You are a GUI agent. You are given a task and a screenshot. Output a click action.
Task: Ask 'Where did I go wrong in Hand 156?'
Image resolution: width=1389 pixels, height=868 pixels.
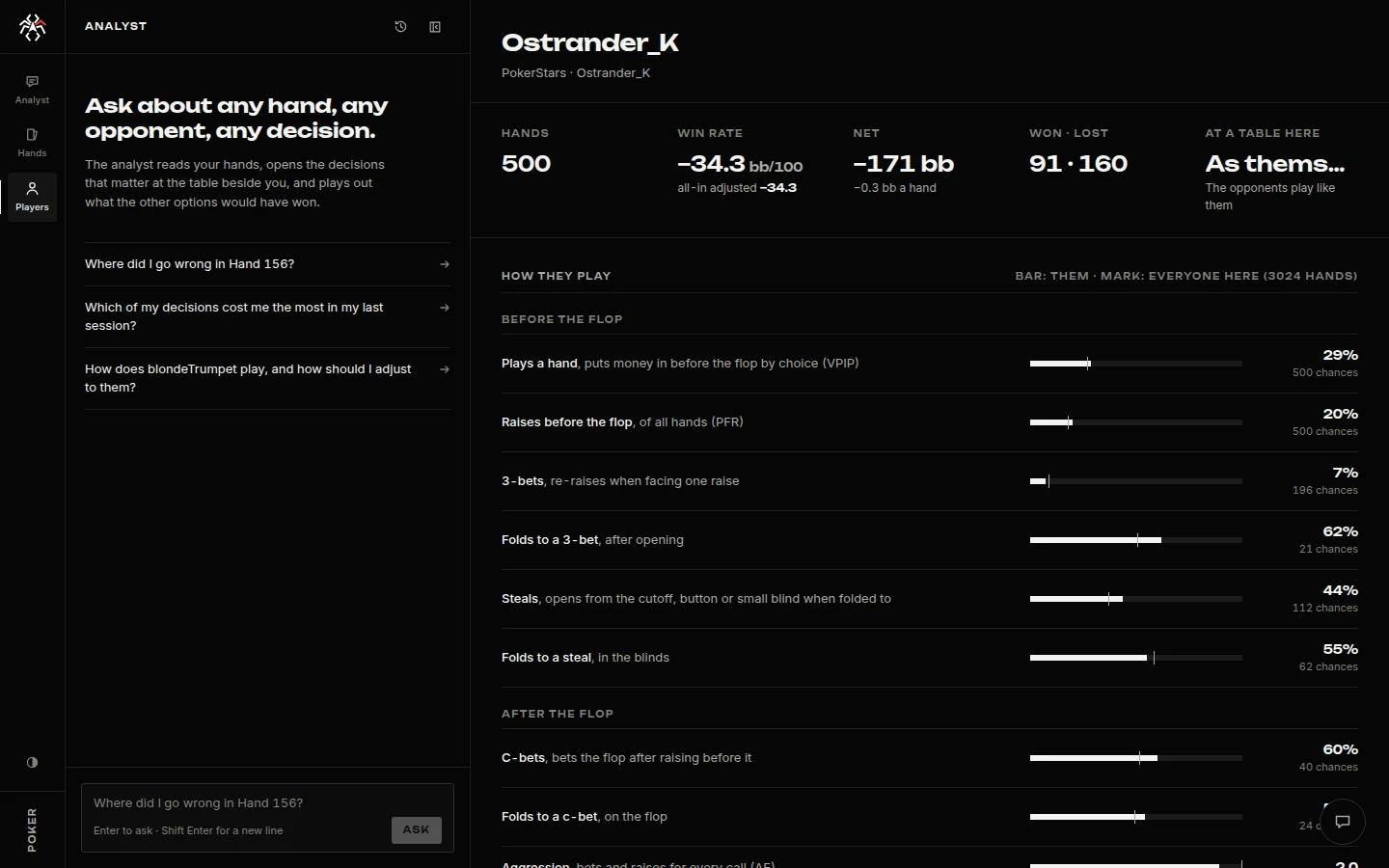(267, 264)
